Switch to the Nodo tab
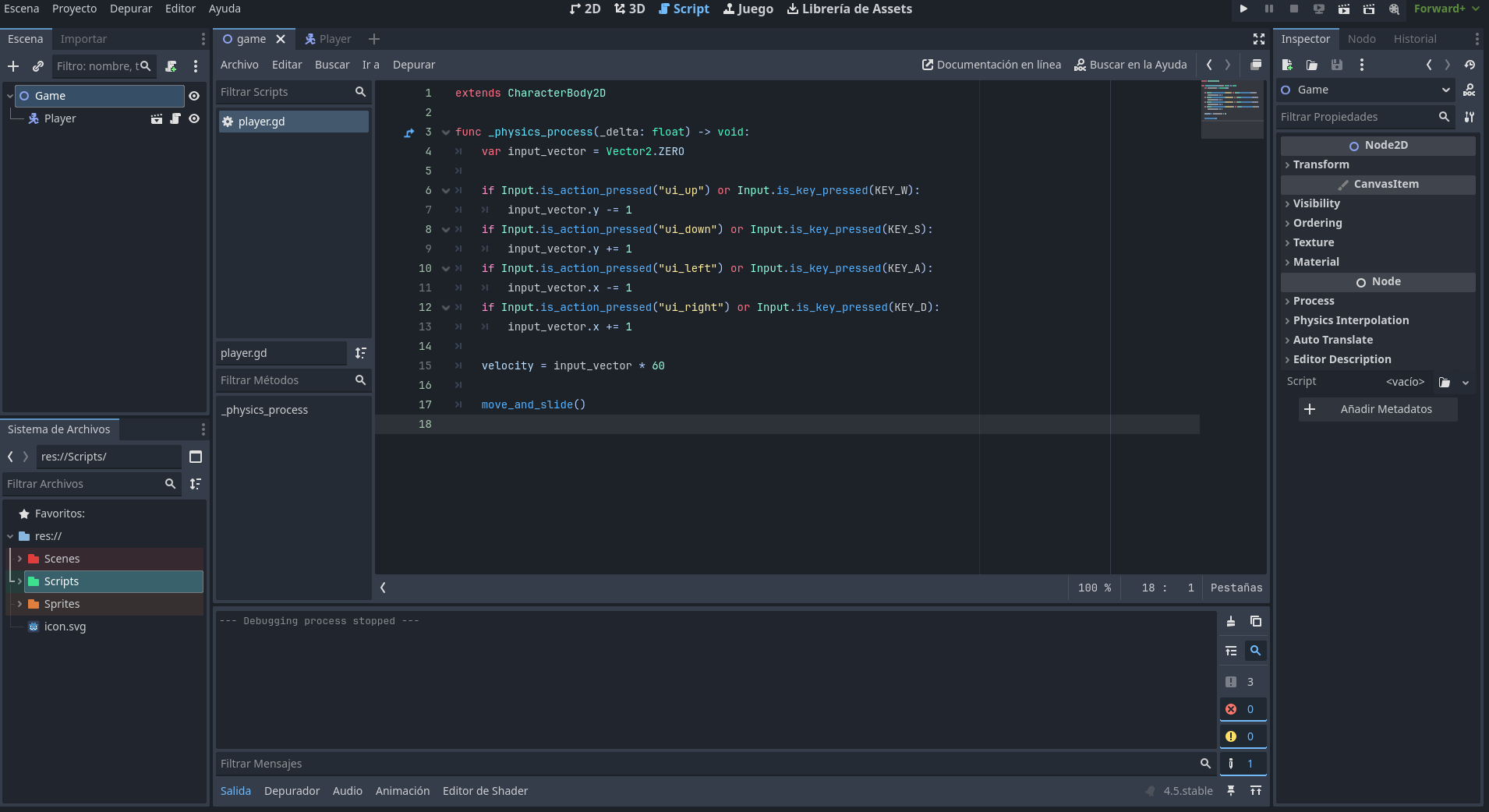 click(1361, 39)
